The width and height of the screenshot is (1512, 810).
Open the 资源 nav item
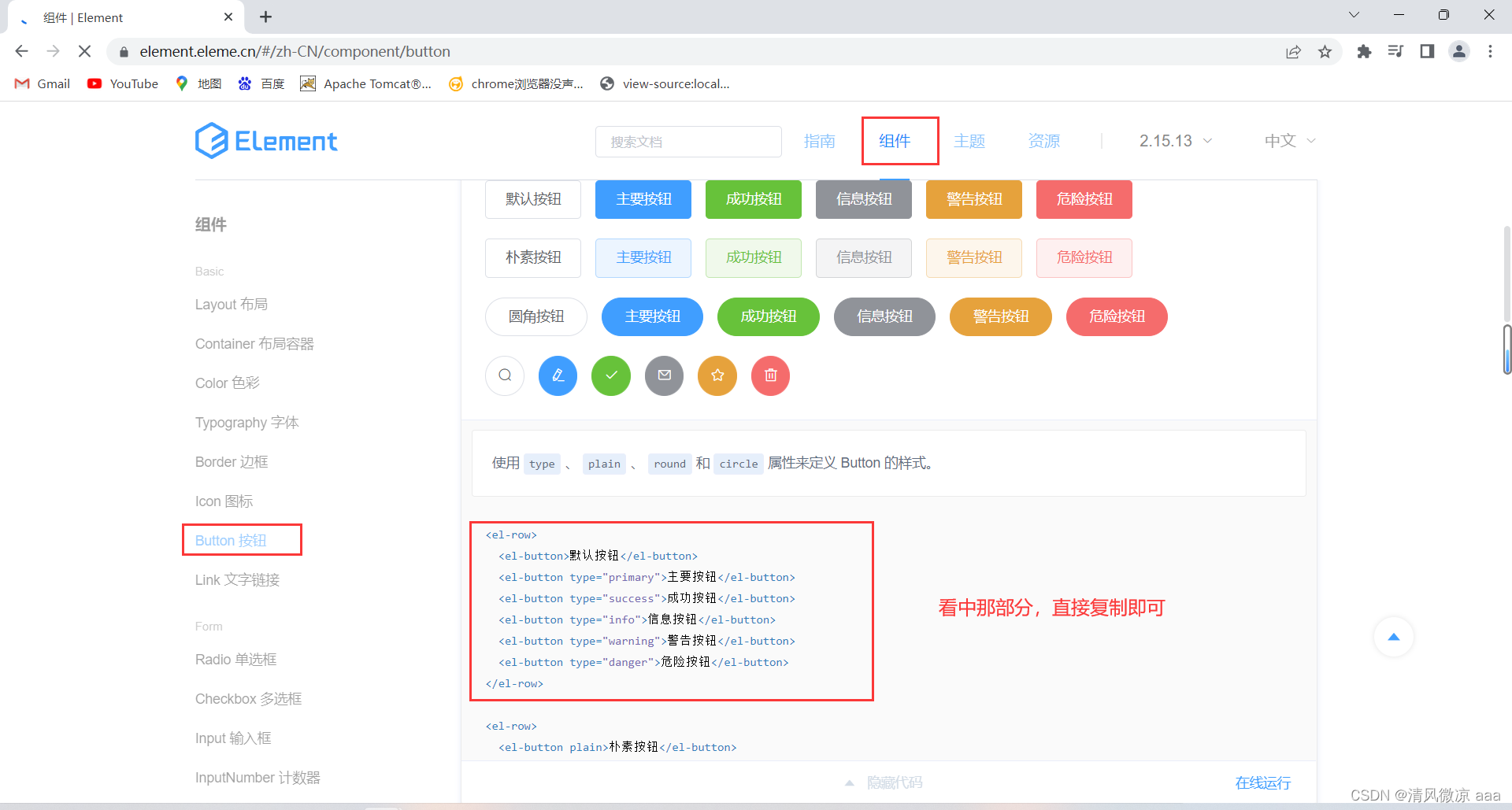pyautogui.click(x=1044, y=141)
